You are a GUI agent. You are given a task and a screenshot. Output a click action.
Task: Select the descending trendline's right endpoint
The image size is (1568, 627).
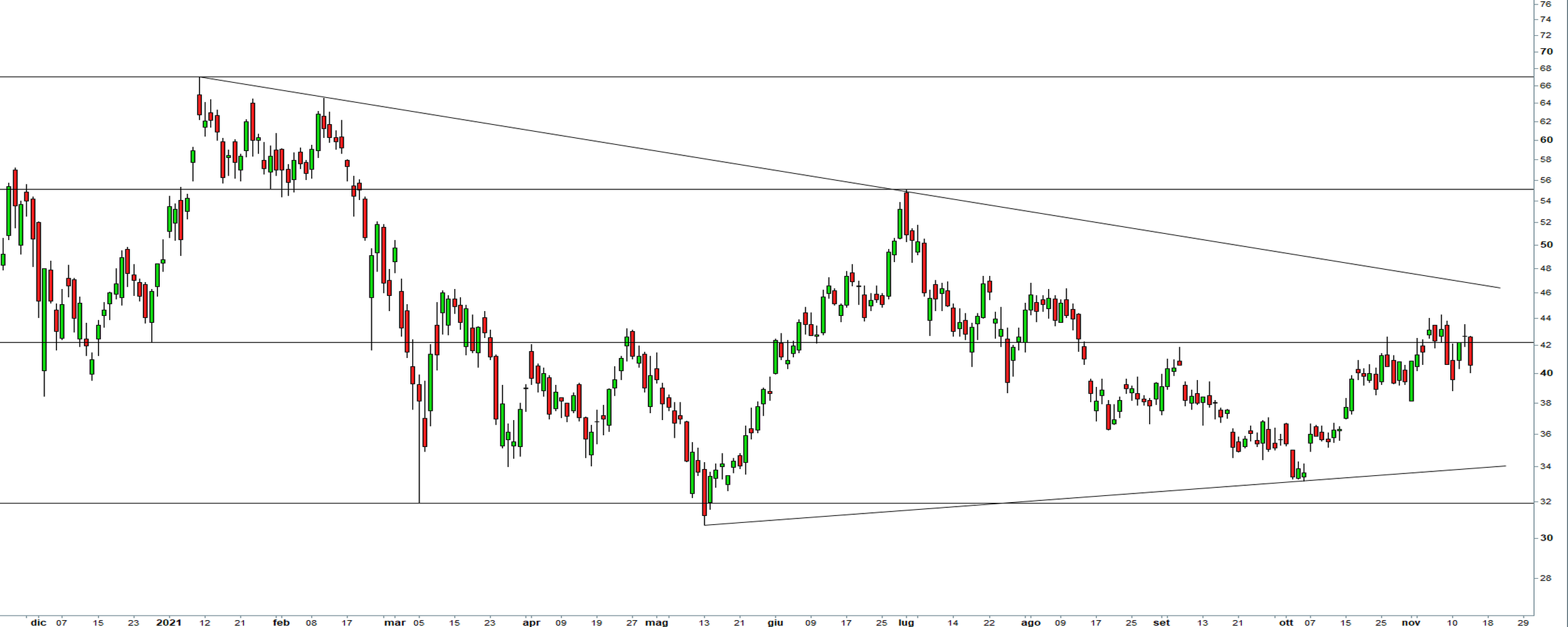tap(1500, 288)
